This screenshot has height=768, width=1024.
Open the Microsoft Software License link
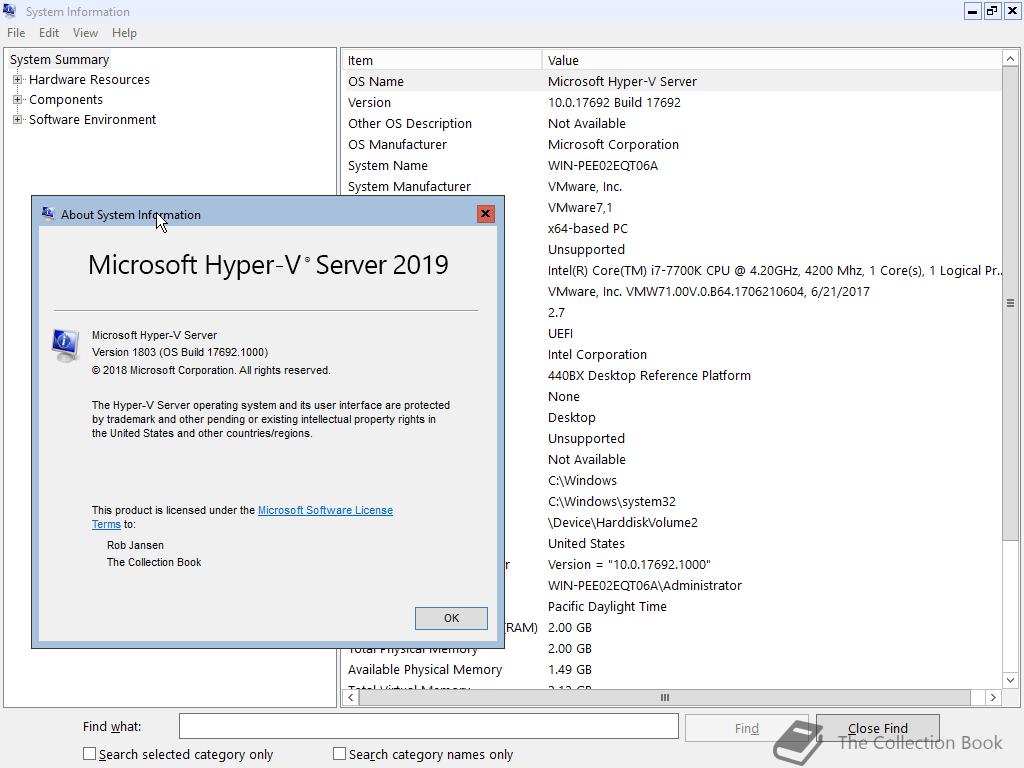click(x=325, y=510)
